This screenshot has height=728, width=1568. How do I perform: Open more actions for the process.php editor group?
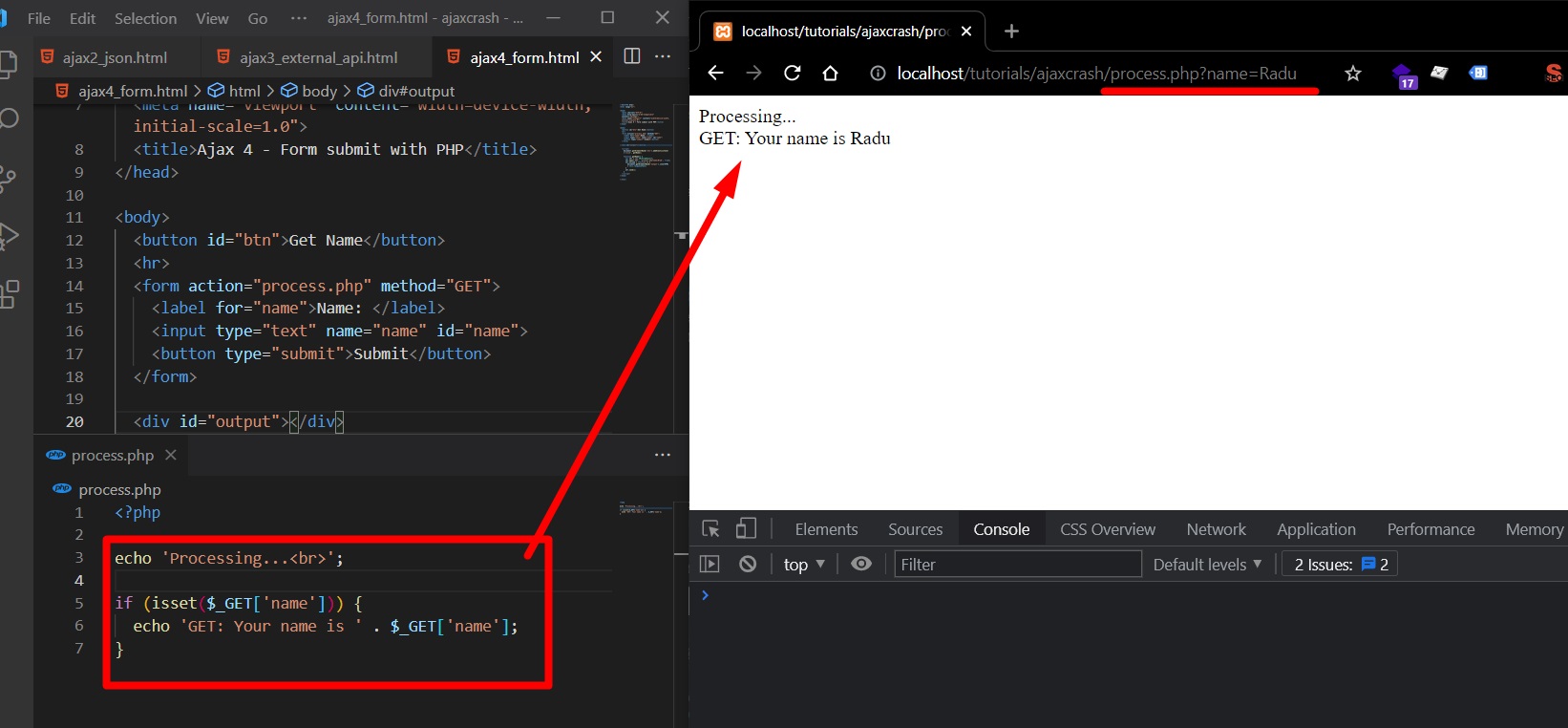(x=663, y=455)
